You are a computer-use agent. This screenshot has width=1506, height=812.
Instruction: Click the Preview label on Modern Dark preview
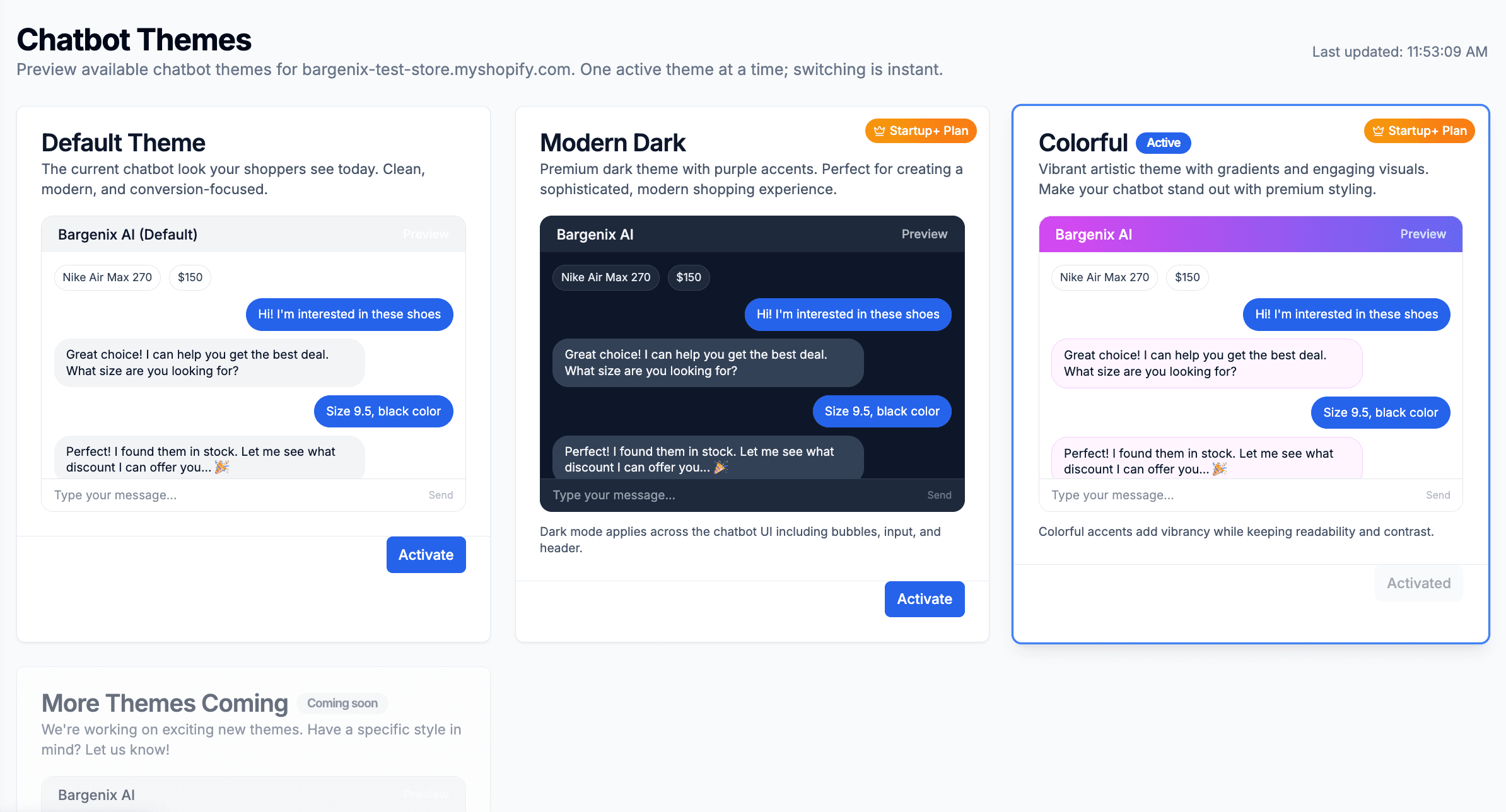tap(924, 234)
